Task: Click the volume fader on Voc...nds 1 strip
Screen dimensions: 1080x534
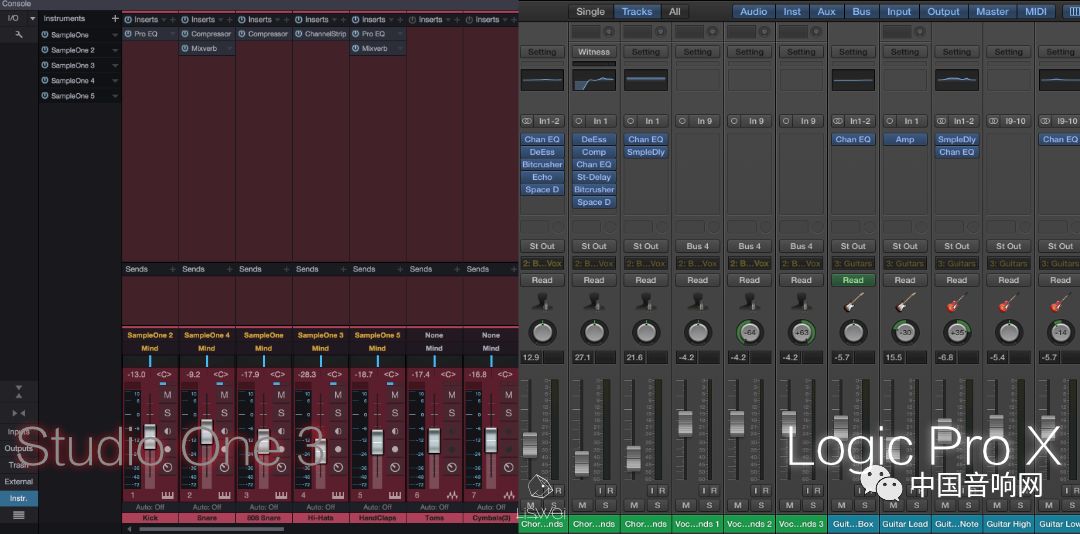Action: point(685,423)
